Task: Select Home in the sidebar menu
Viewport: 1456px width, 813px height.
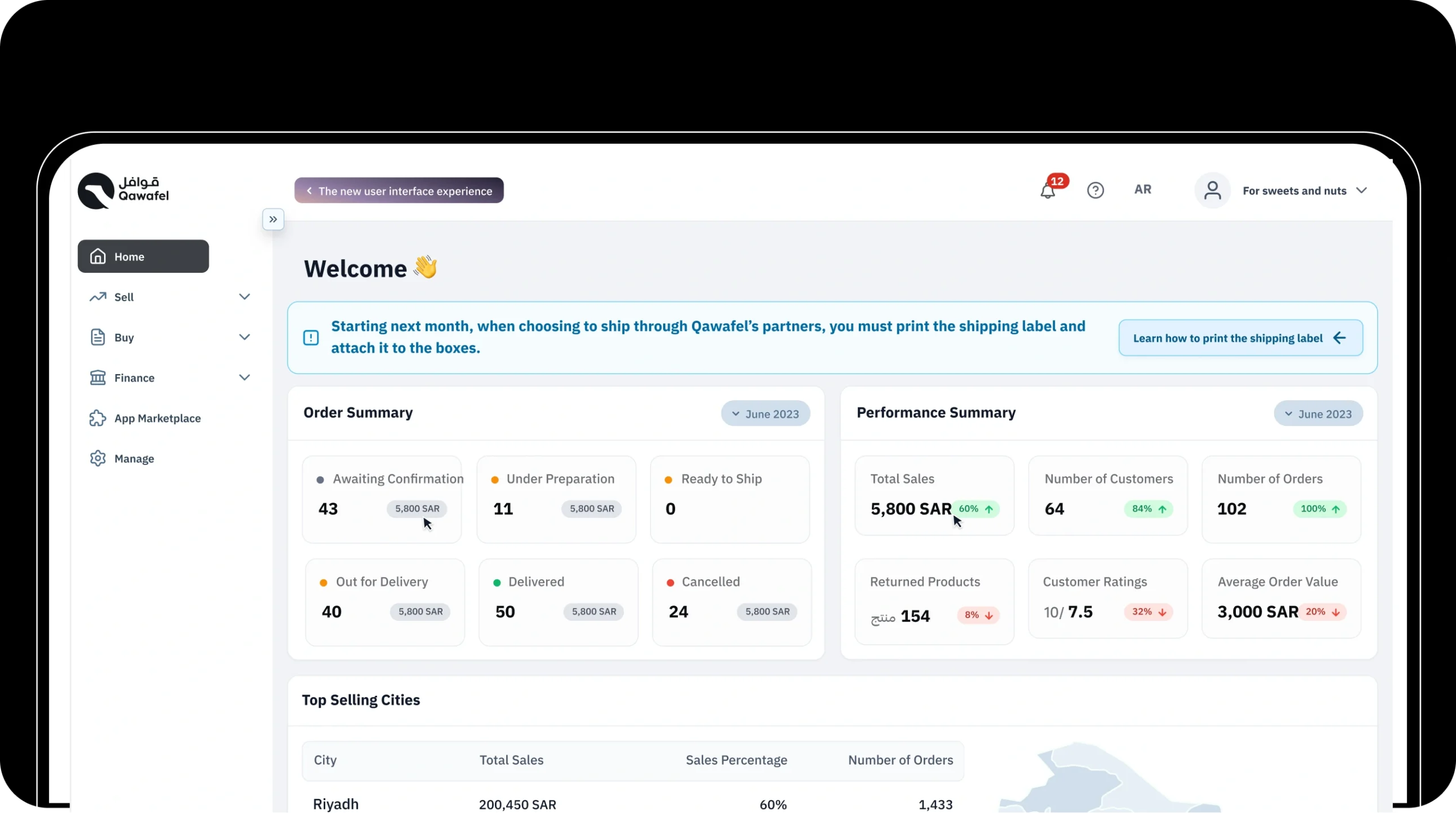Action: 143,256
